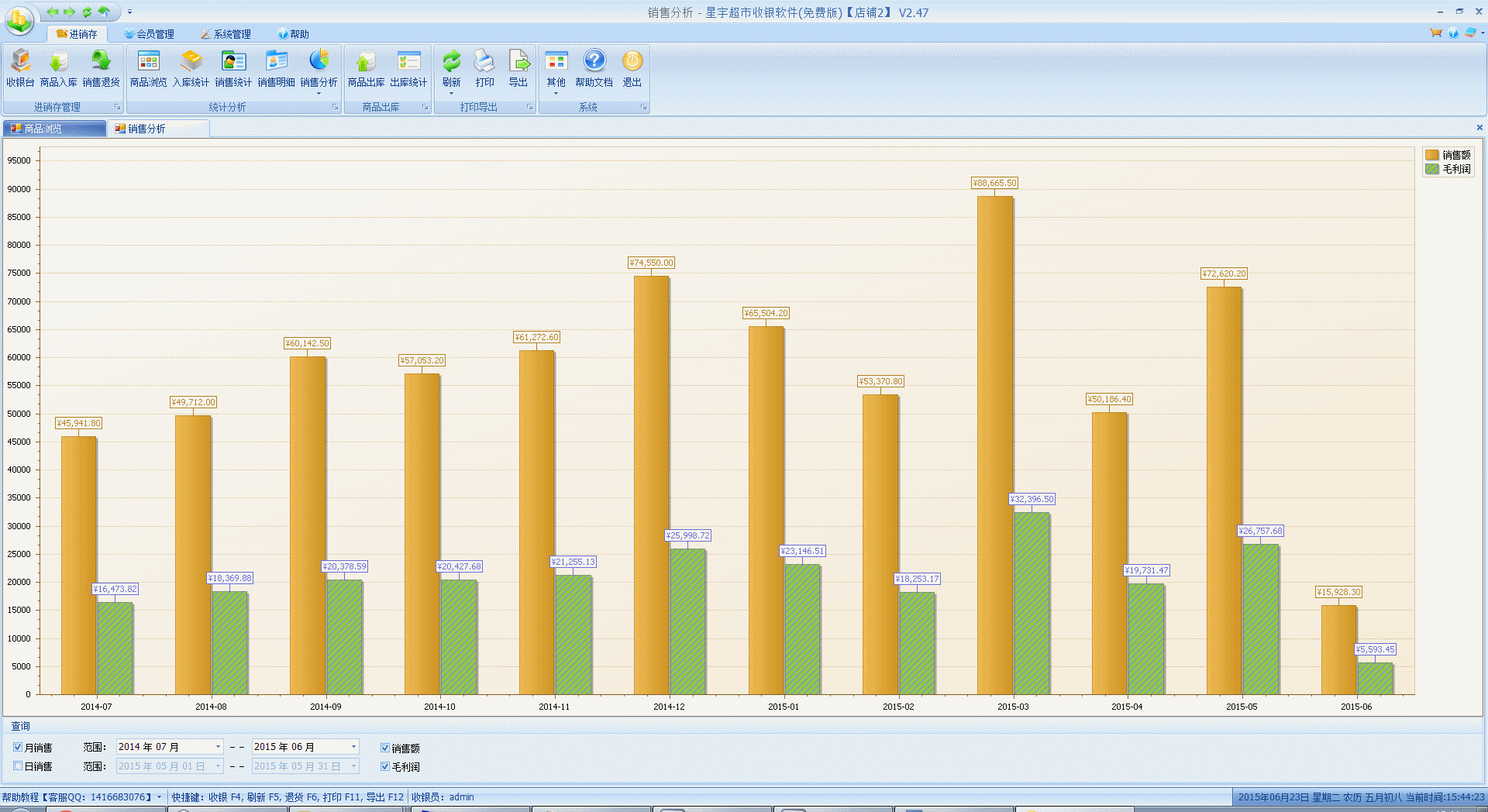The image size is (1488, 812).
Task: Switch to the 系统管理 ribbon tab
Action: pos(226,34)
